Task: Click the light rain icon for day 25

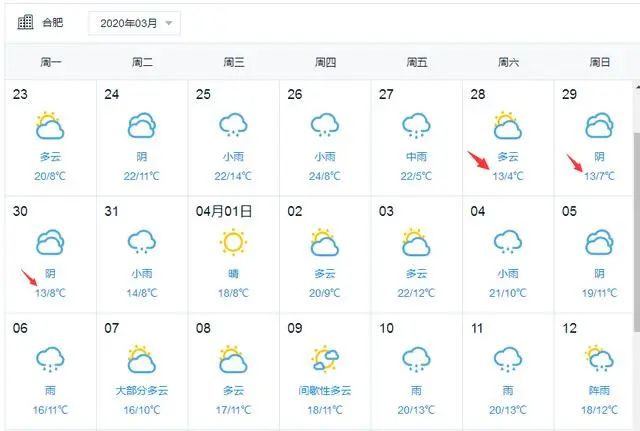Action: pyautogui.click(x=233, y=125)
